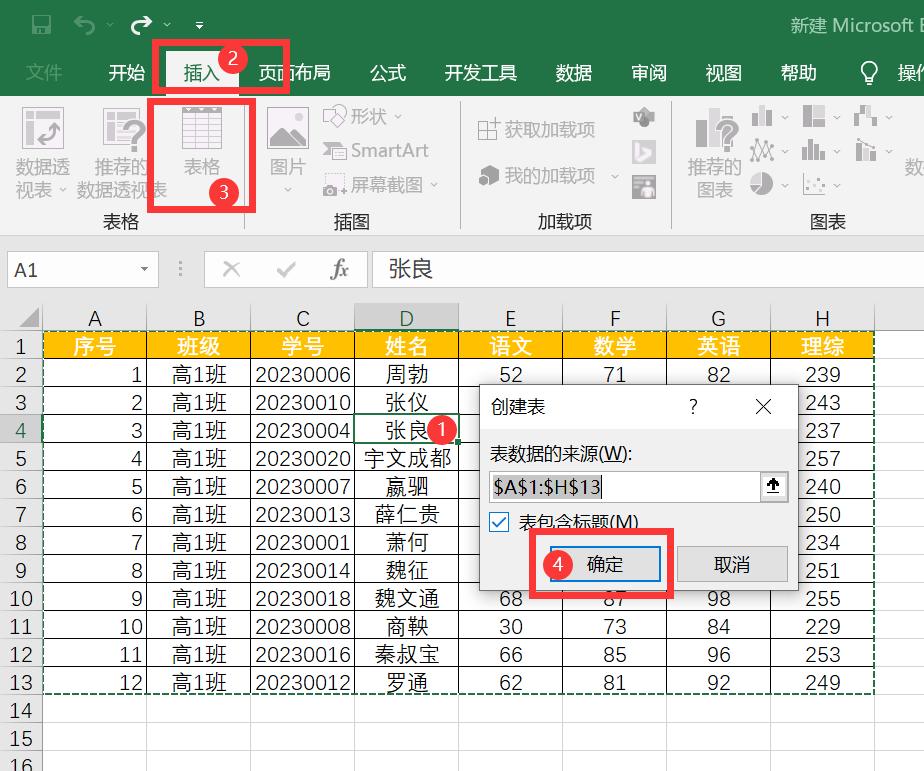Insert a scatter or bubble chart icon
This screenshot has height=771, width=924.
pyautogui.click(x=814, y=185)
